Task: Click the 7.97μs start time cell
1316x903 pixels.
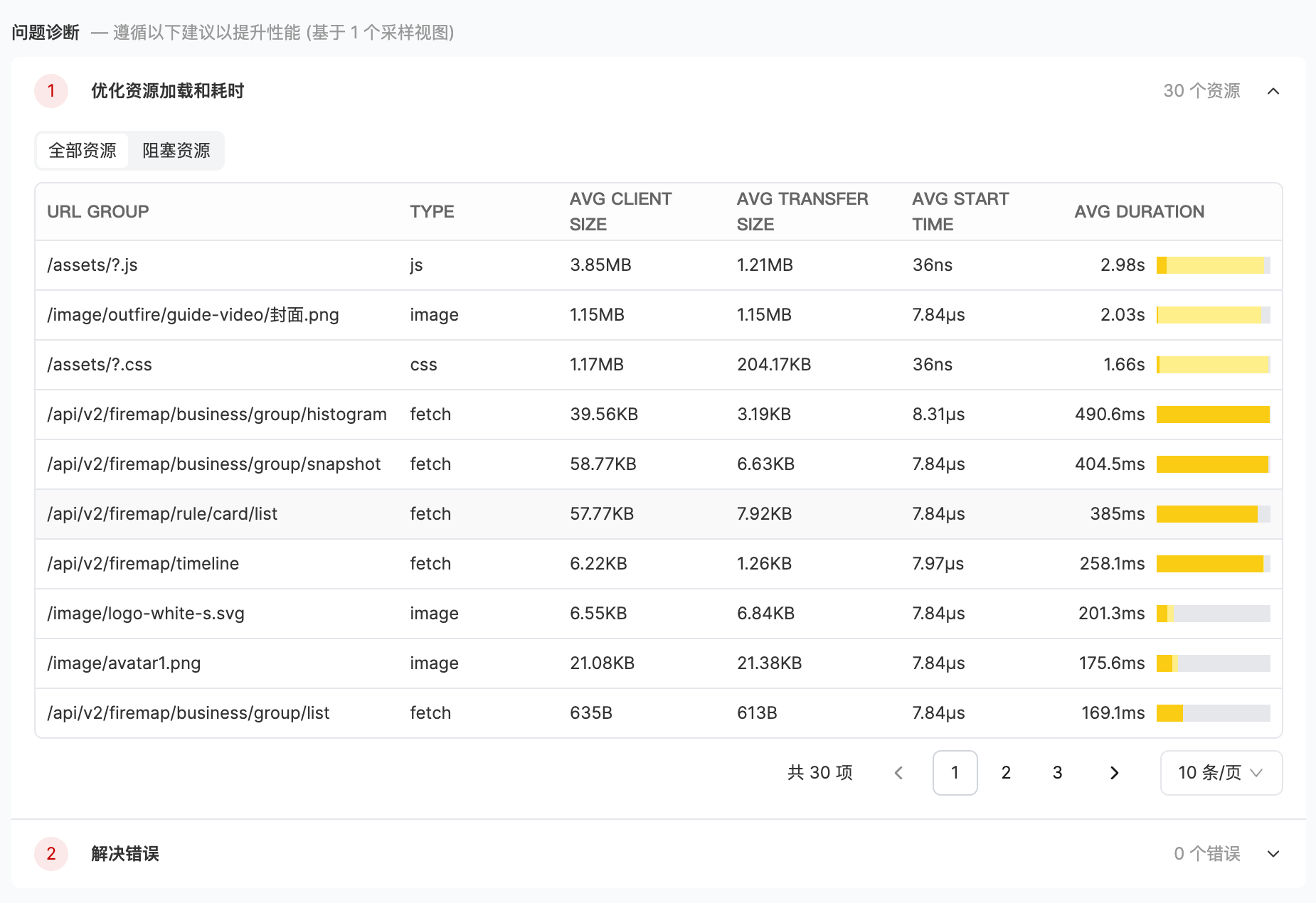Action: point(938,564)
